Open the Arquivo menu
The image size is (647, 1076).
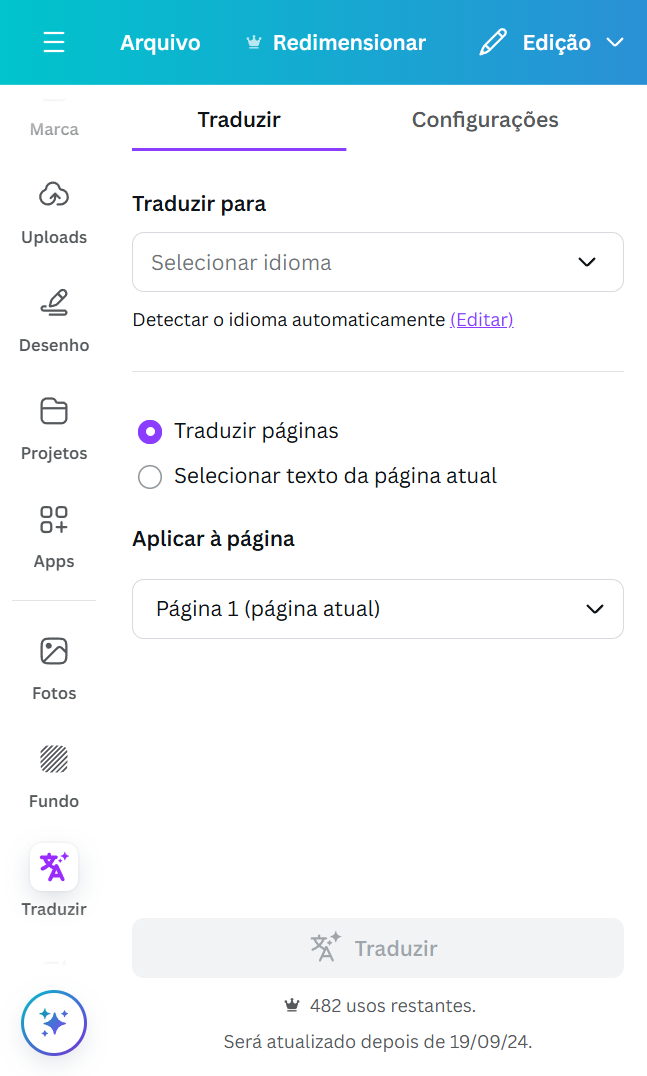160,43
